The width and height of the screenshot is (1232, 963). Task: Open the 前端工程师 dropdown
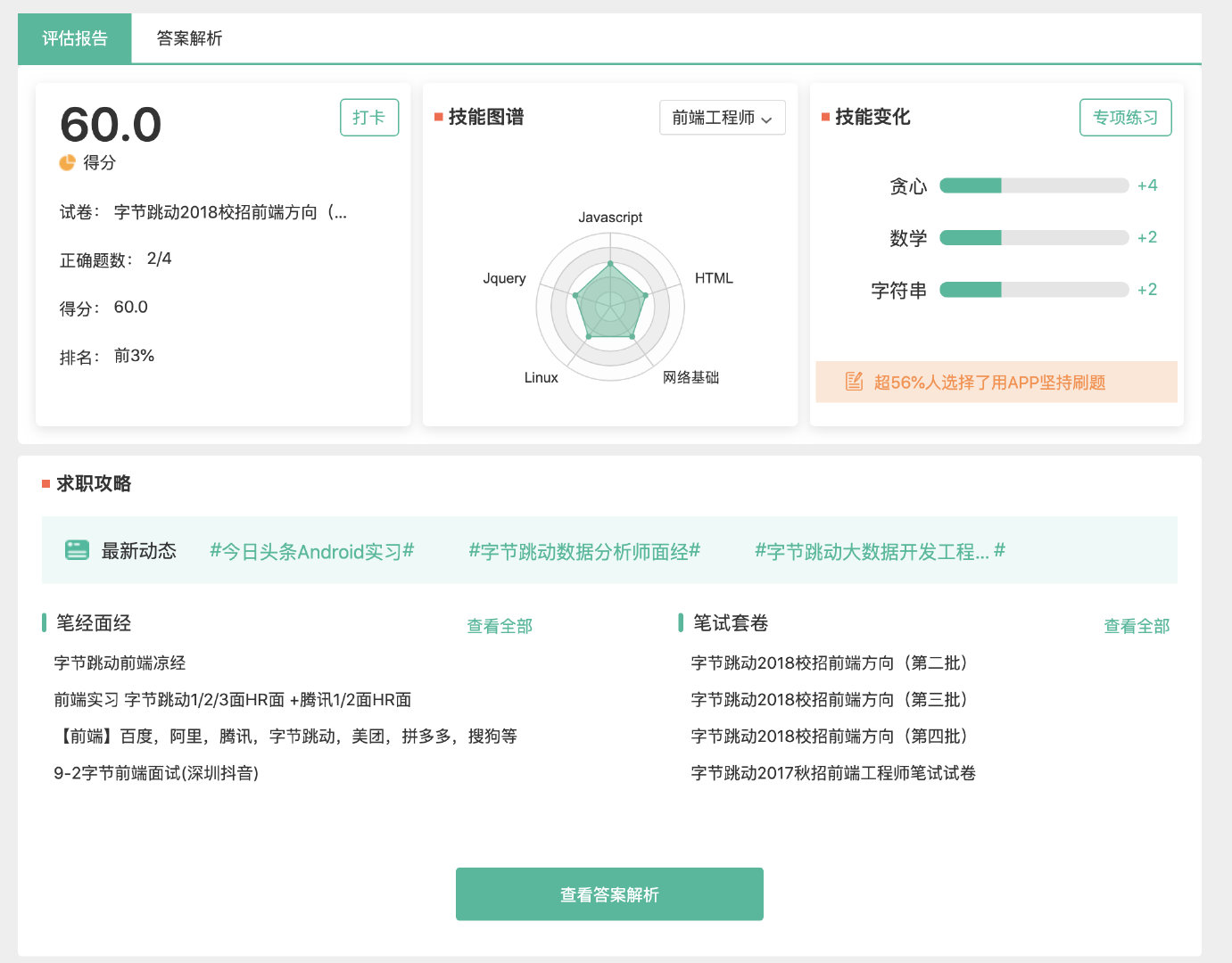[x=723, y=118]
